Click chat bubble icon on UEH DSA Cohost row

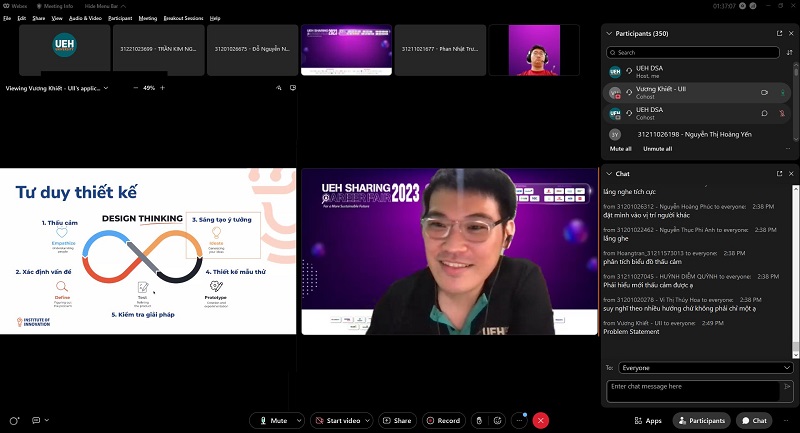[764, 114]
